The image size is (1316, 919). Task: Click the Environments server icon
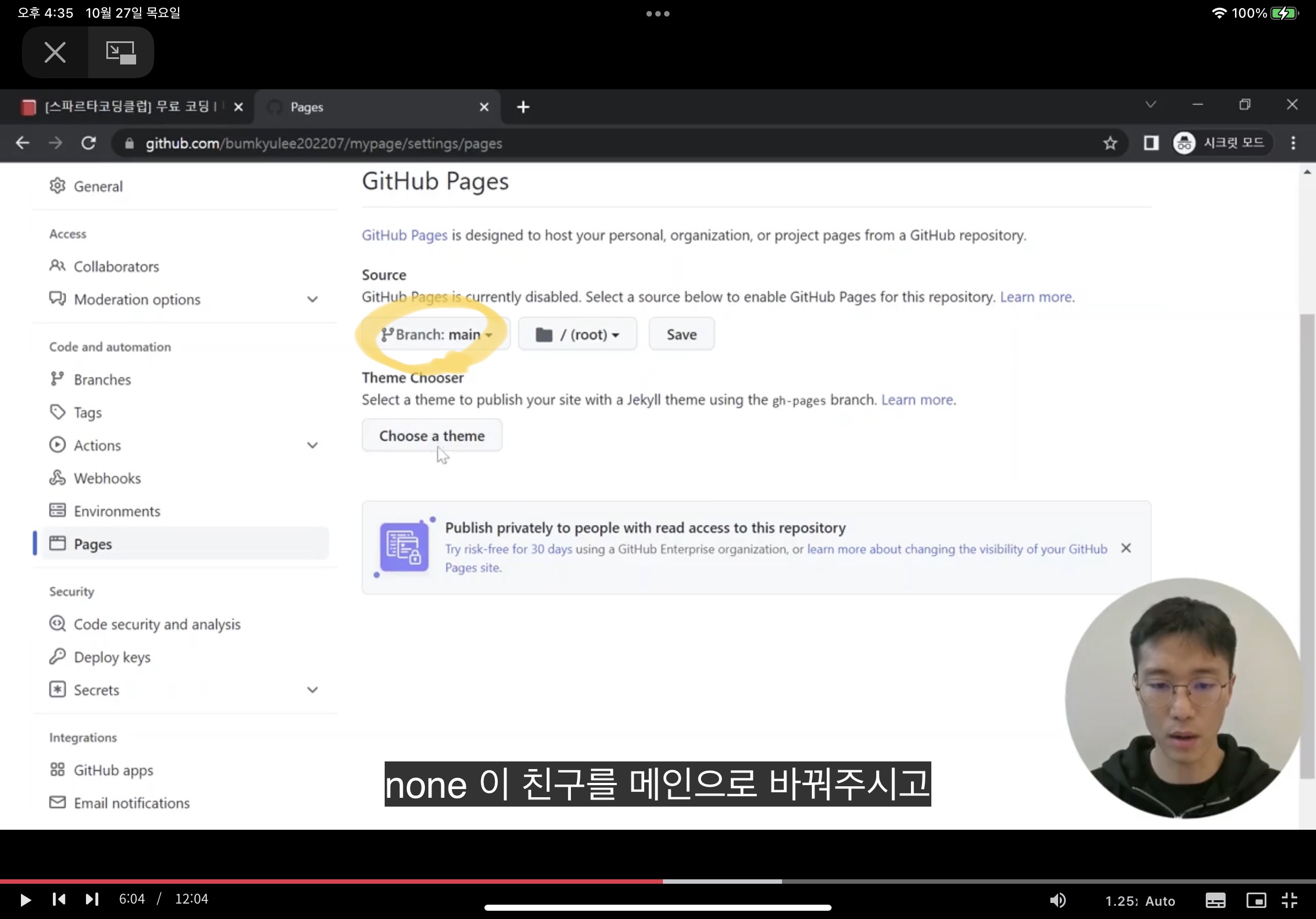(x=57, y=511)
